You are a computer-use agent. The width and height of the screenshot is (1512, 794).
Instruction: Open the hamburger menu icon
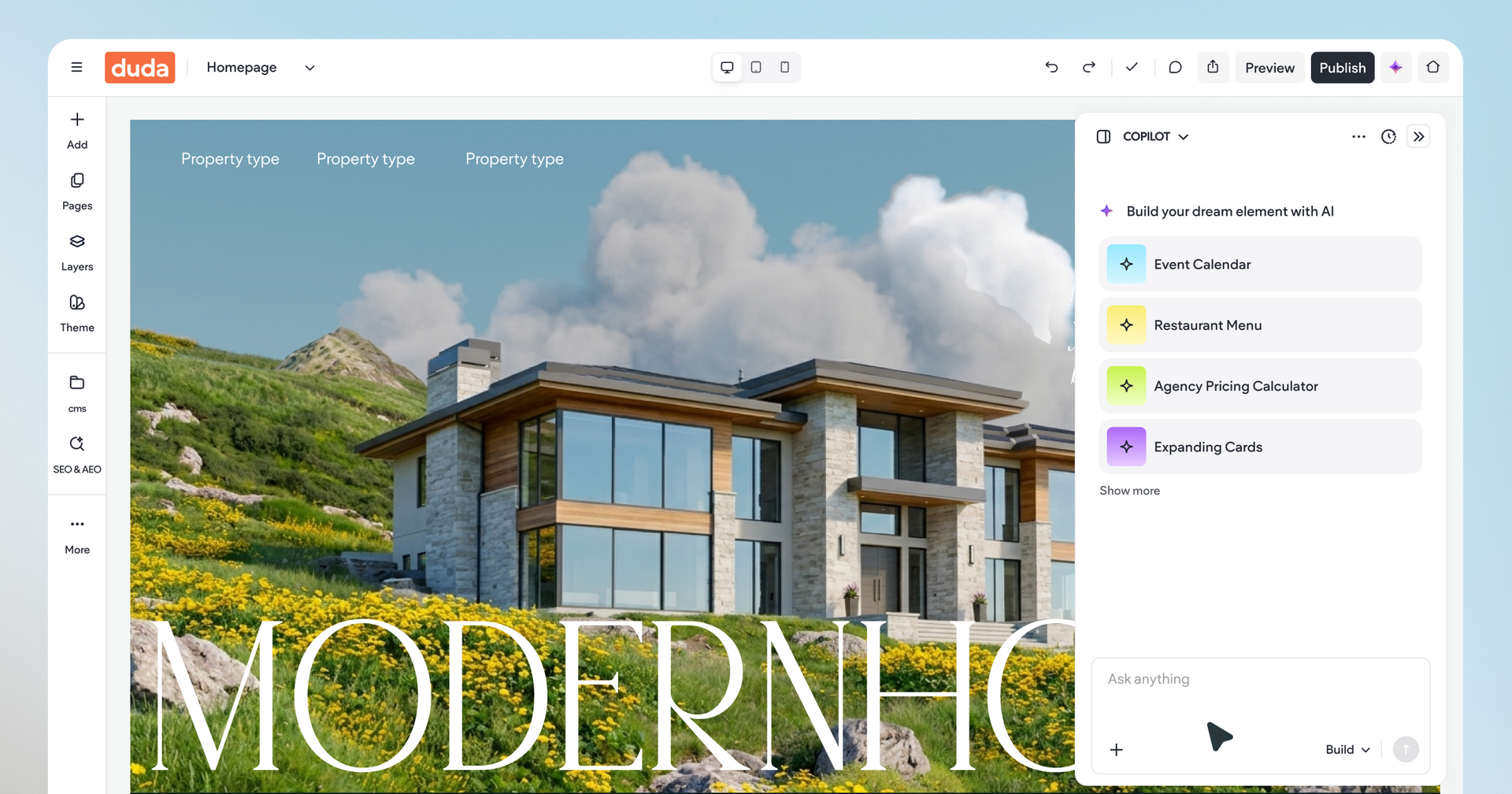[76, 68]
